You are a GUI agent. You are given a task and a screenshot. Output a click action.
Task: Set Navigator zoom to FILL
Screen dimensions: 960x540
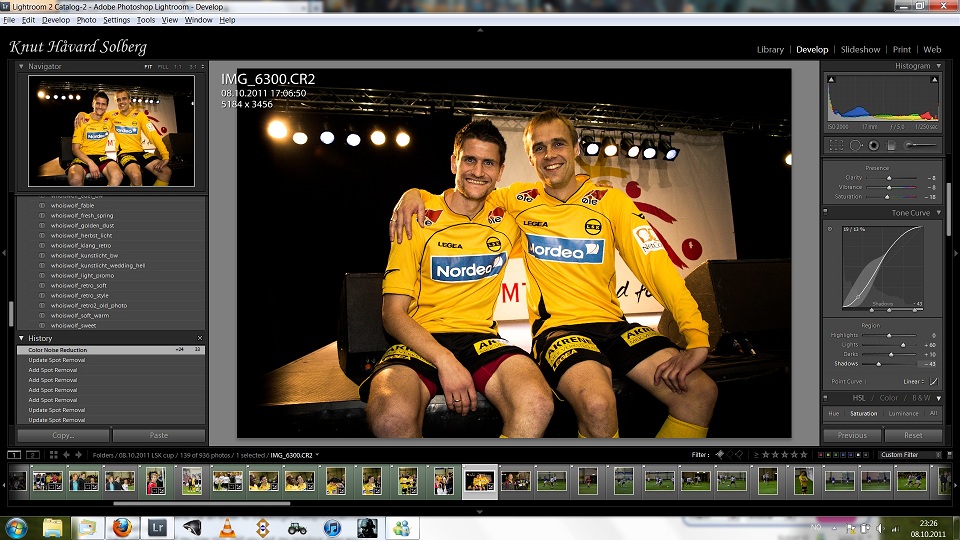(x=163, y=66)
